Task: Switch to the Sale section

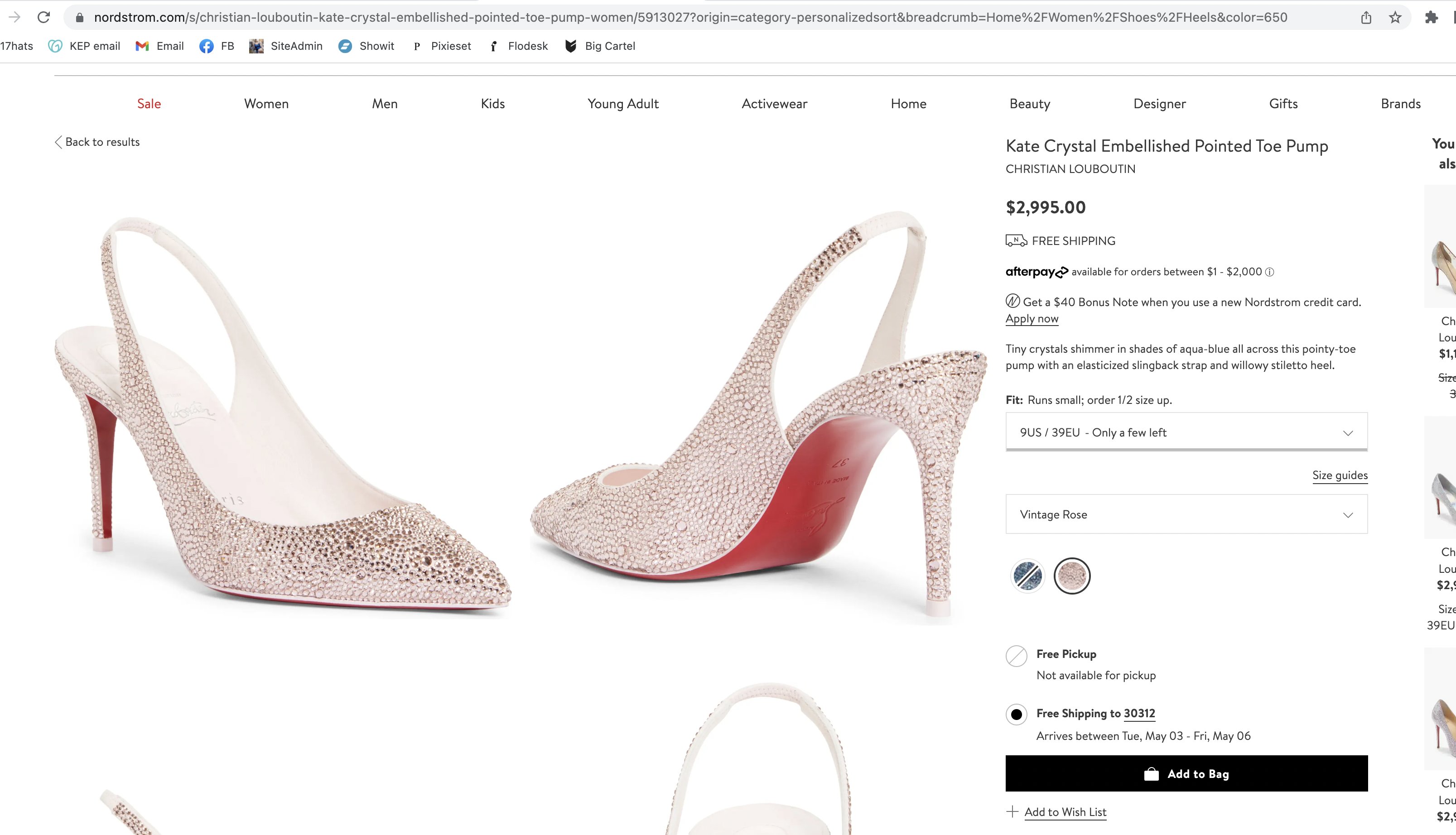Action: click(149, 104)
